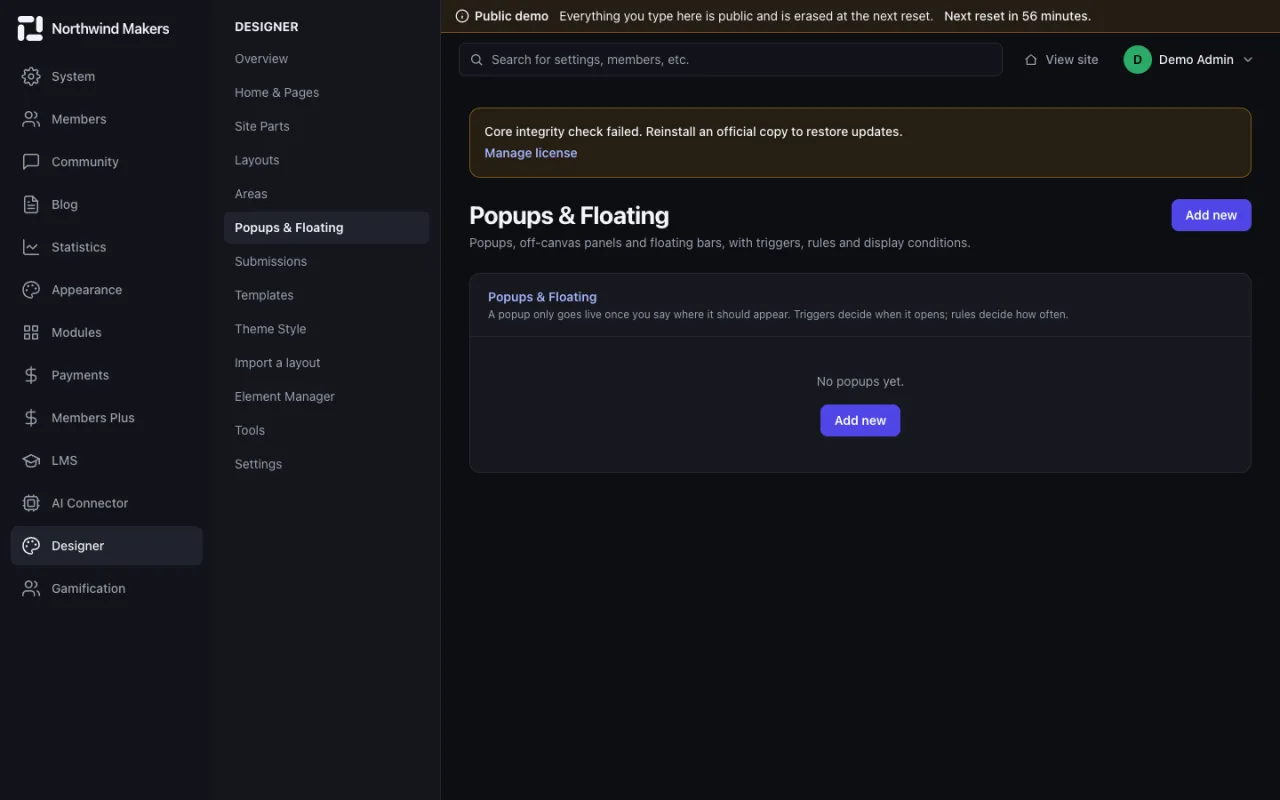Open Site Parts section
The height and width of the screenshot is (800, 1280).
pyautogui.click(x=326, y=126)
